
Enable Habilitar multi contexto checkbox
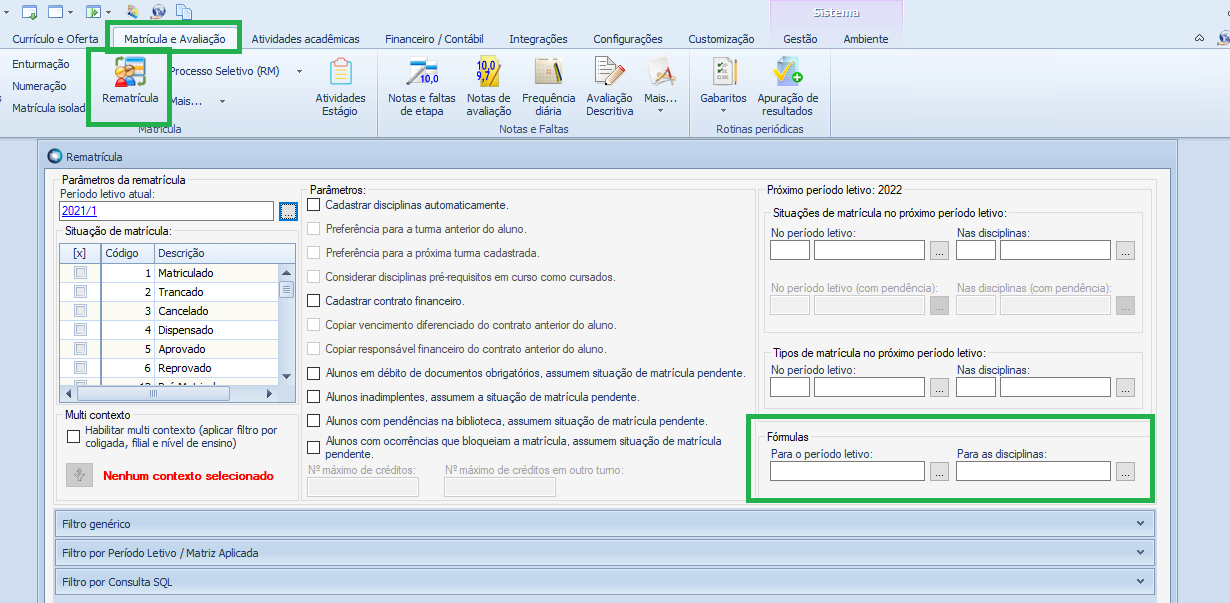(x=73, y=436)
